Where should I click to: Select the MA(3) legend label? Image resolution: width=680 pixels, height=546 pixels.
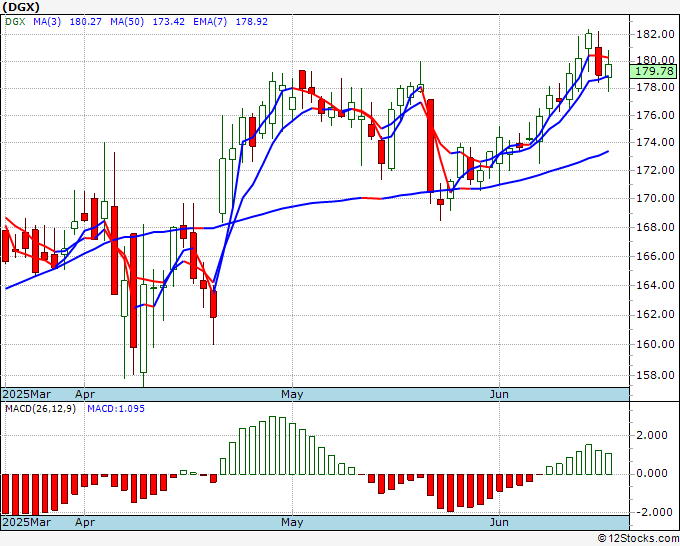[47, 22]
